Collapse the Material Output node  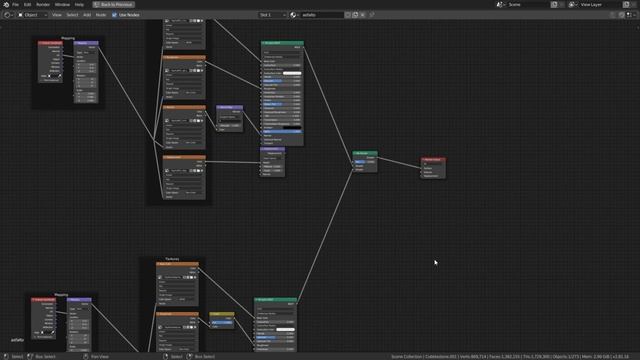(x=423, y=160)
